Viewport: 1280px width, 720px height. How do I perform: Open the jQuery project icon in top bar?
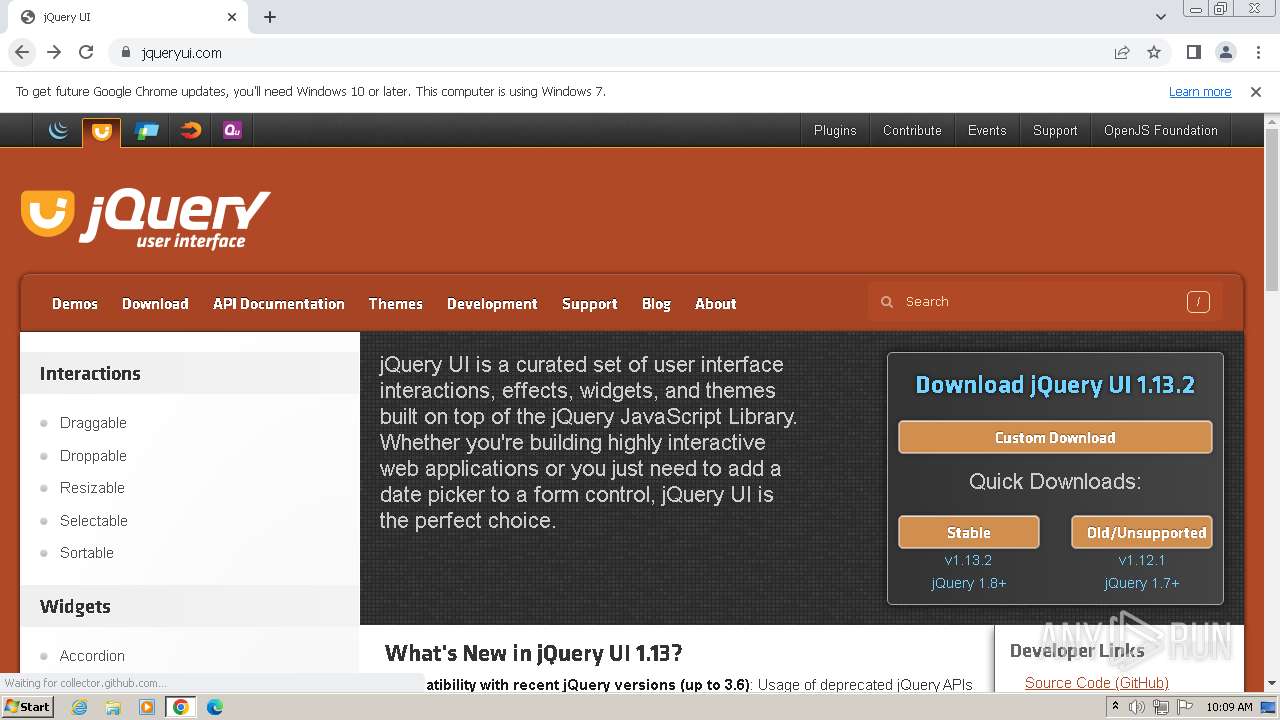58,130
